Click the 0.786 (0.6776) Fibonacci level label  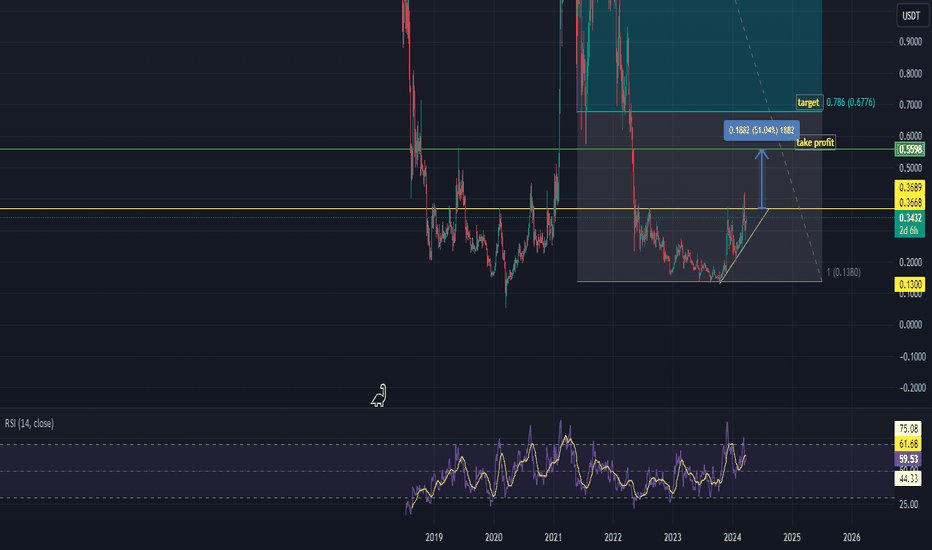(851, 102)
